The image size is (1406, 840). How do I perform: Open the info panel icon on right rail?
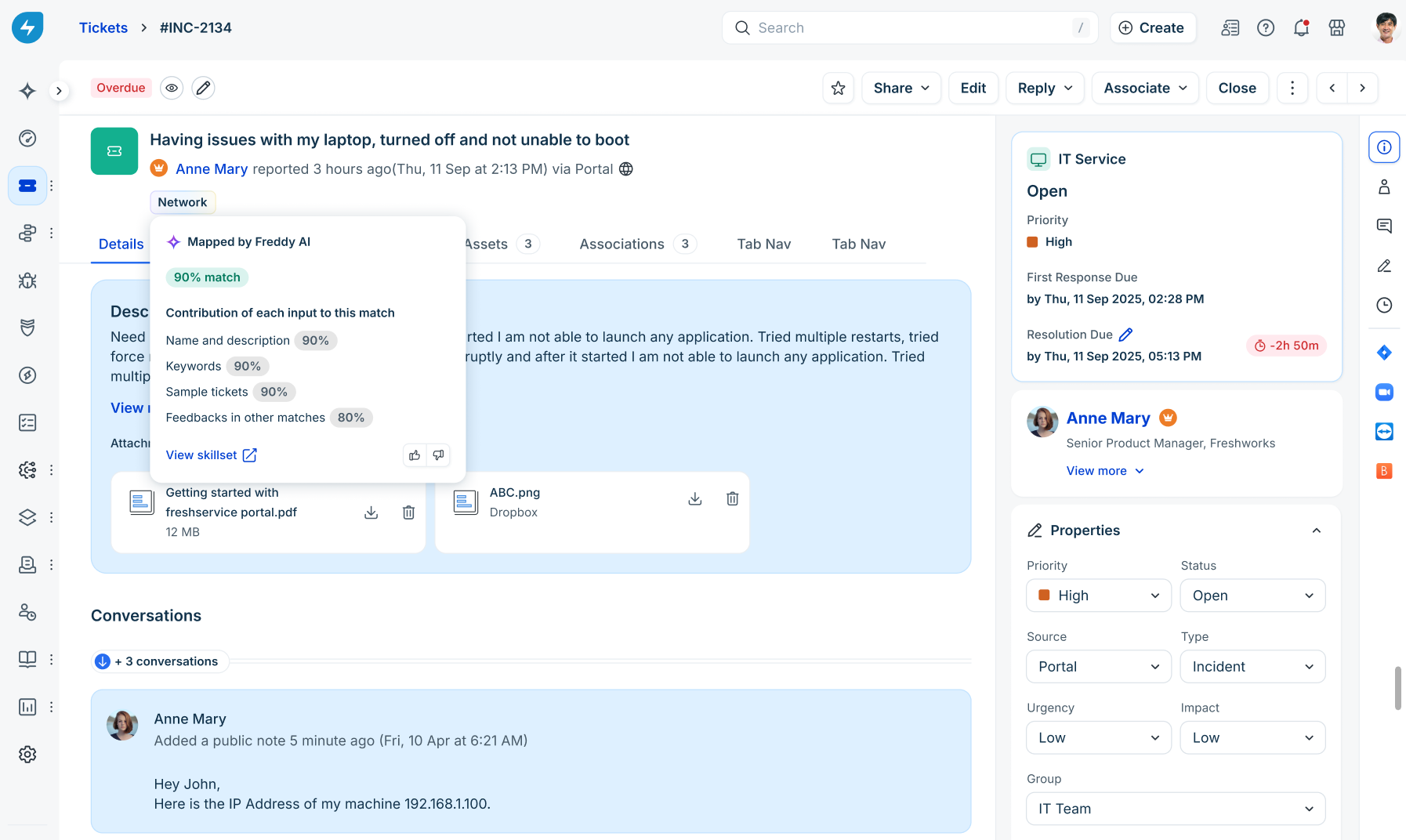1385,147
